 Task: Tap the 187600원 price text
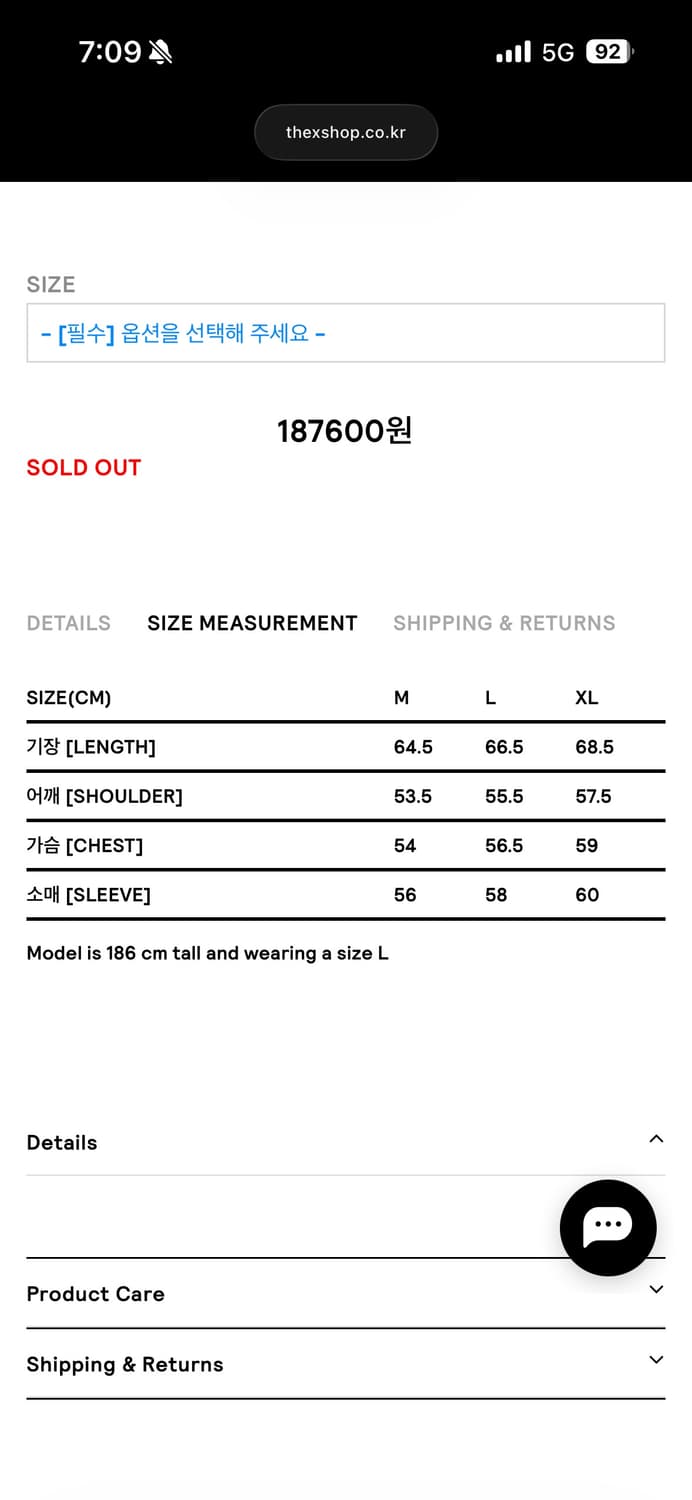click(x=345, y=431)
